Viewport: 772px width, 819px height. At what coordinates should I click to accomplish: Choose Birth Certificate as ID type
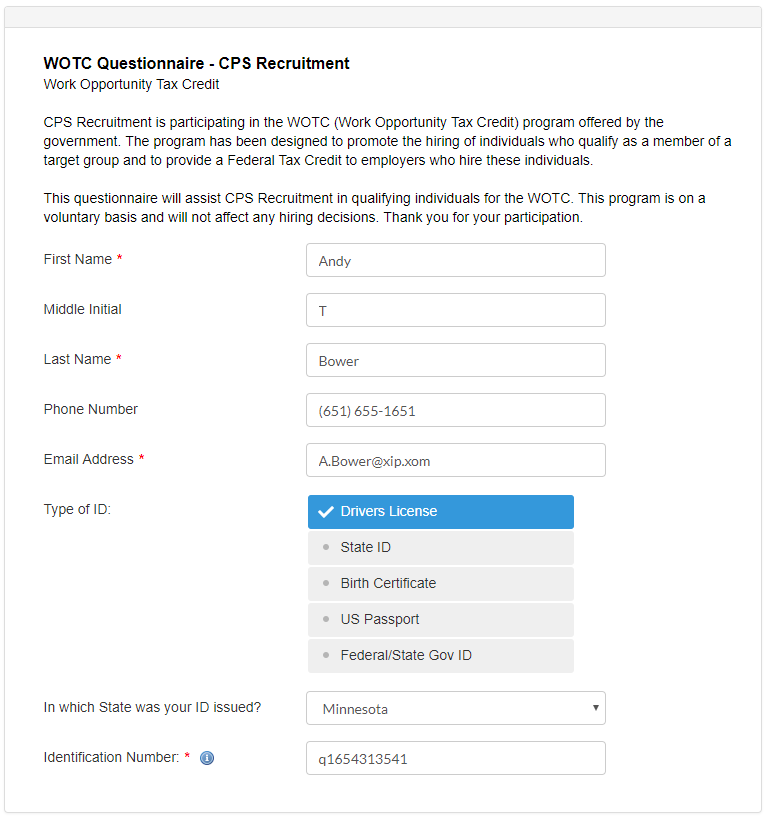point(440,583)
